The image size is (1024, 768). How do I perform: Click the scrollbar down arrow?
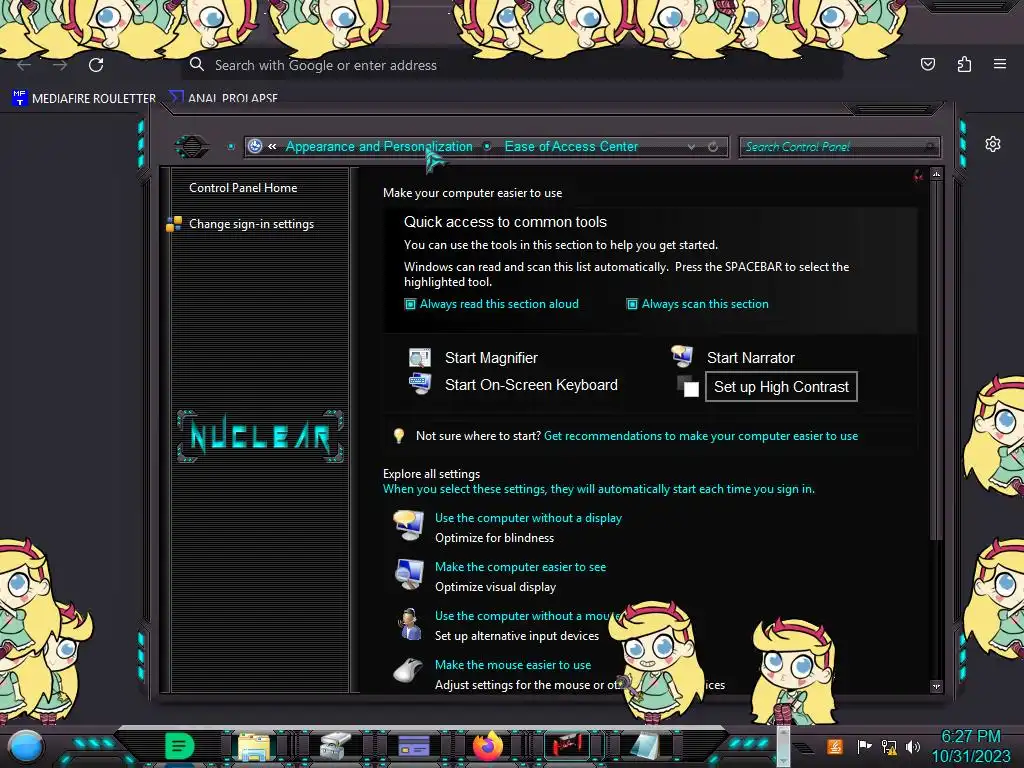pyautogui.click(x=936, y=686)
